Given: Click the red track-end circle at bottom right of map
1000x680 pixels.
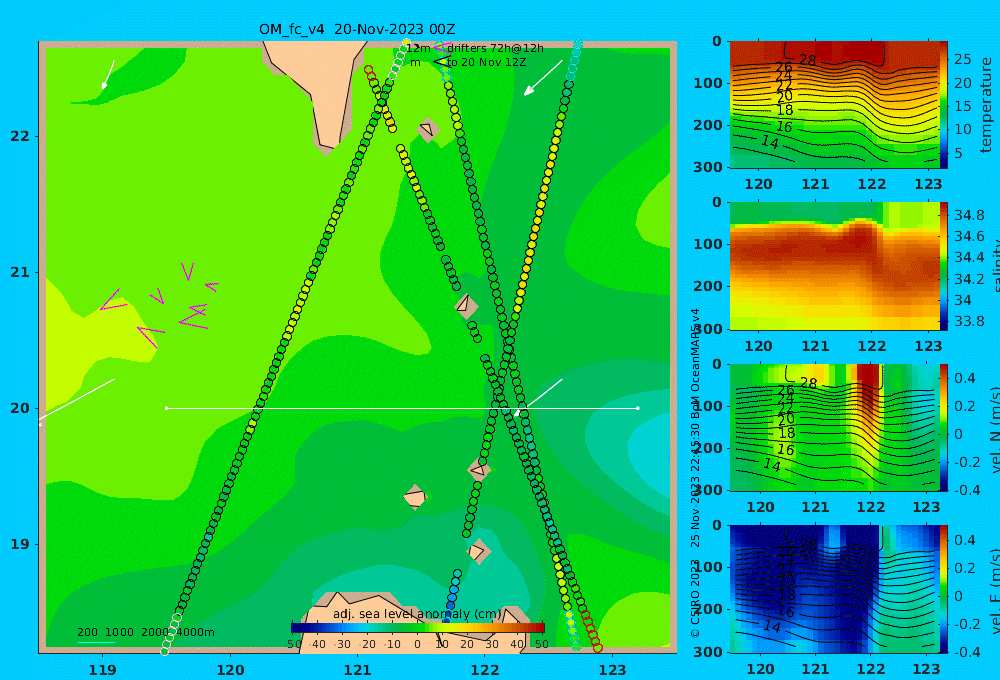Looking at the screenshot, I should (x=598, y=647).
